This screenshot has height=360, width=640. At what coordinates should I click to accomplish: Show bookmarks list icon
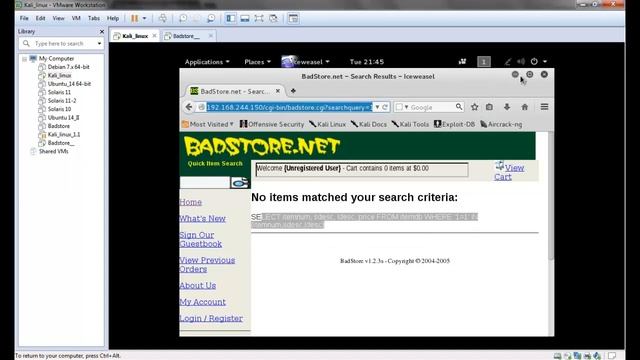(x=489, y=107)
